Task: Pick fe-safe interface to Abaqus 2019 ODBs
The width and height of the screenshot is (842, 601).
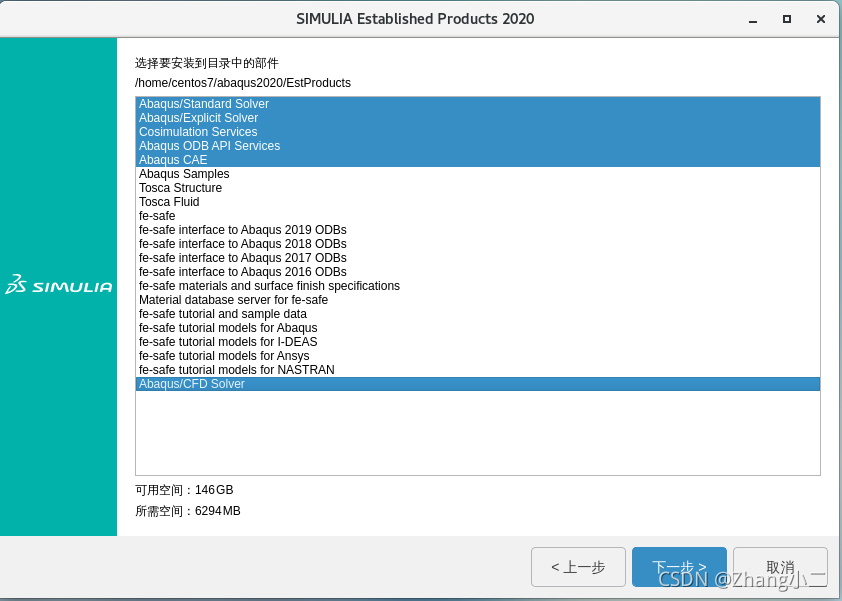Action: point(243,230)
